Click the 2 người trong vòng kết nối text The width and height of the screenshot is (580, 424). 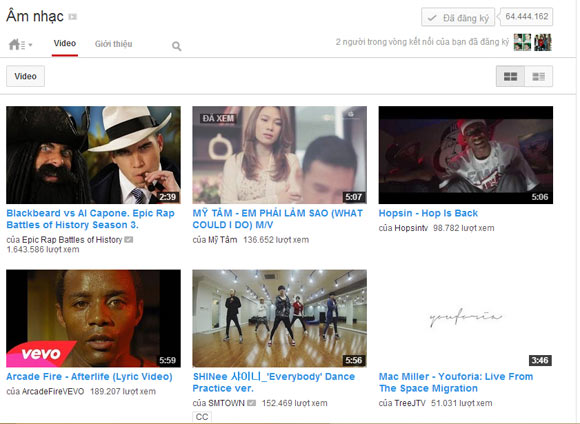click(x=422, y=42)
